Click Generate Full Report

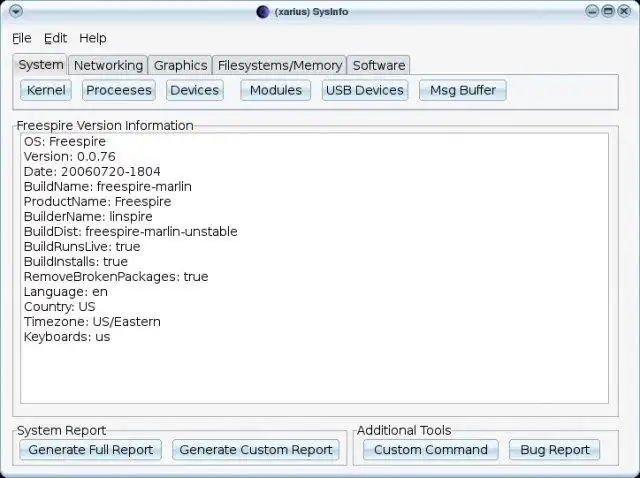coord(91,450)
